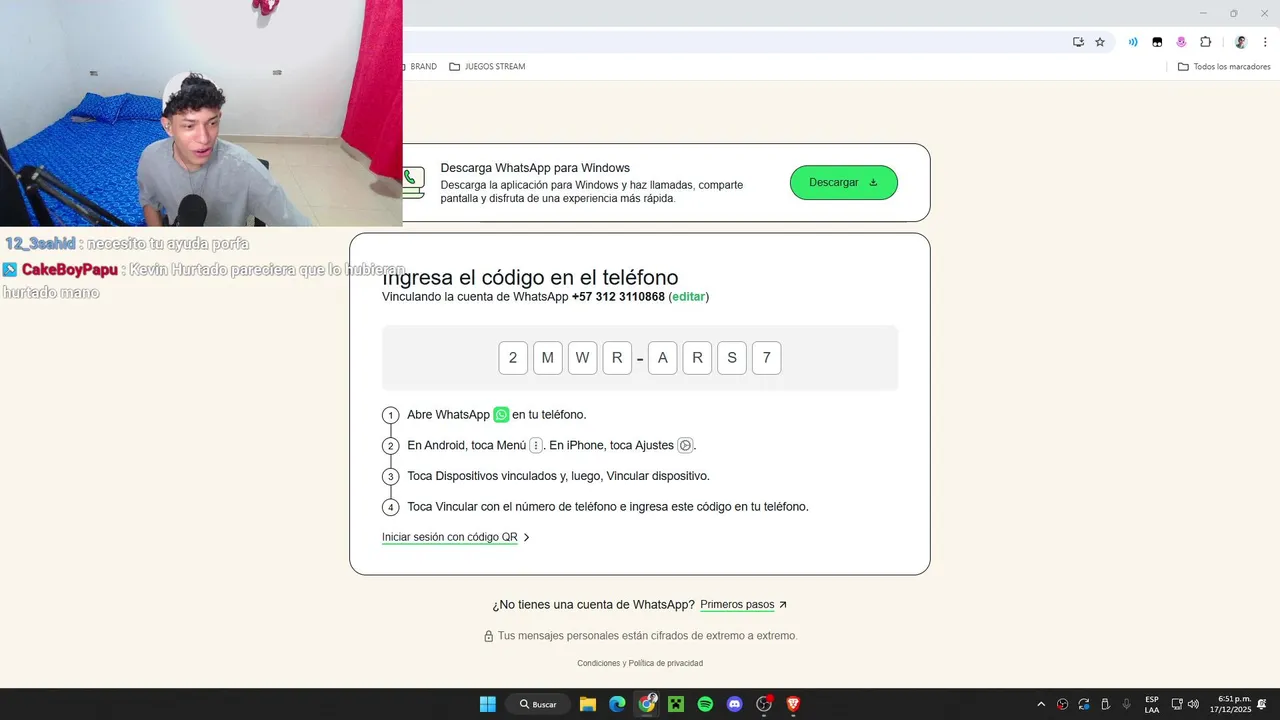This screenshot has height=720, width=1280.
Task: Open File Explorer from the taskbar
Action: tap(588, 704)
